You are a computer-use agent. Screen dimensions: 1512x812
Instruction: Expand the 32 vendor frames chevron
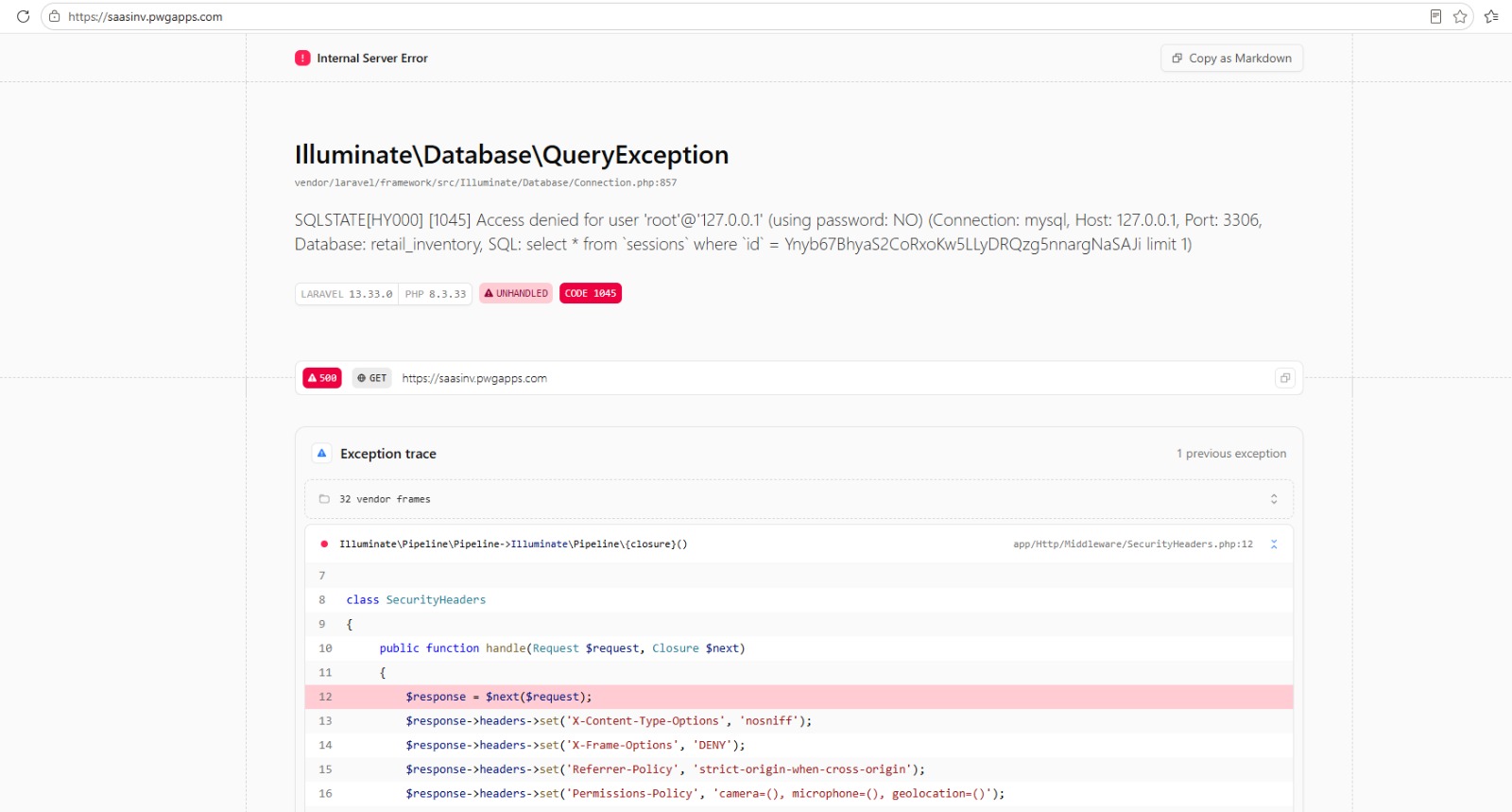(x=1274, y=499)
